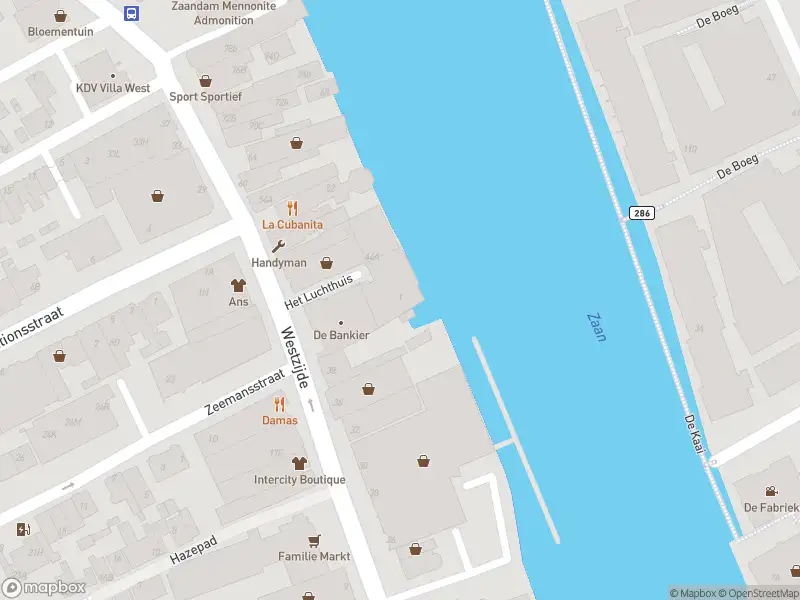This screenshot has width=800, height=600.
Task: Open the De Fabriek cinema icon
Action: 771,491
